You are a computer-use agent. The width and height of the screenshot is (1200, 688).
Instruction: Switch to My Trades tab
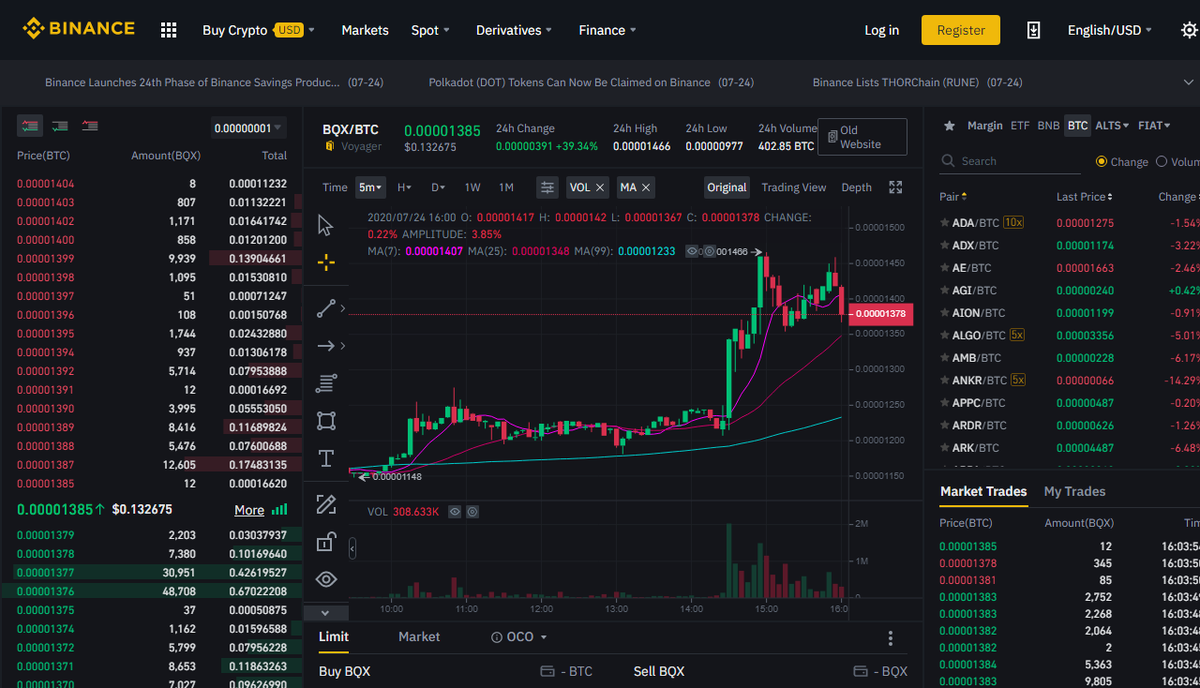[1075, 491]
